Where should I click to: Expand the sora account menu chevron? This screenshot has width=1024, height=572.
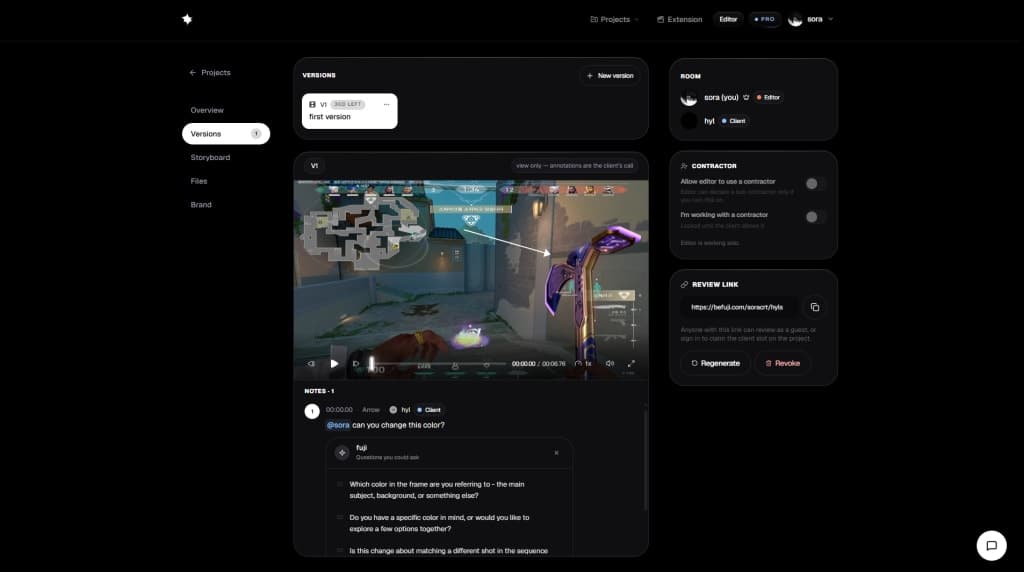(x=831, y=20)
